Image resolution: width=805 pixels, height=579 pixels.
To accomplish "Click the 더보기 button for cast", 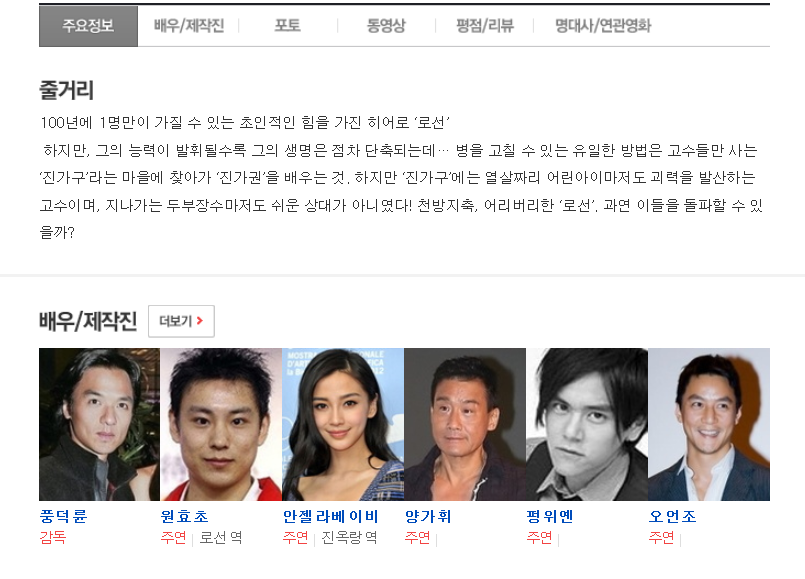I will [x=181, y=321].
